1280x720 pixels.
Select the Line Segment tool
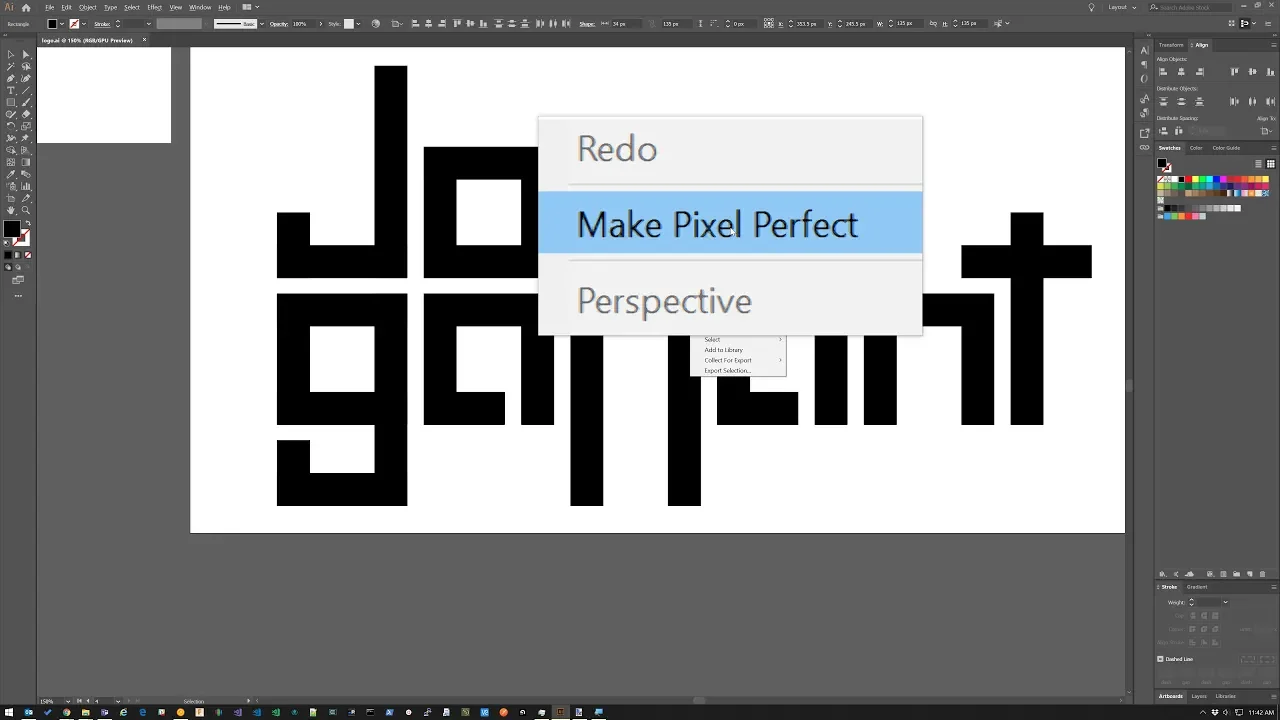26,91
